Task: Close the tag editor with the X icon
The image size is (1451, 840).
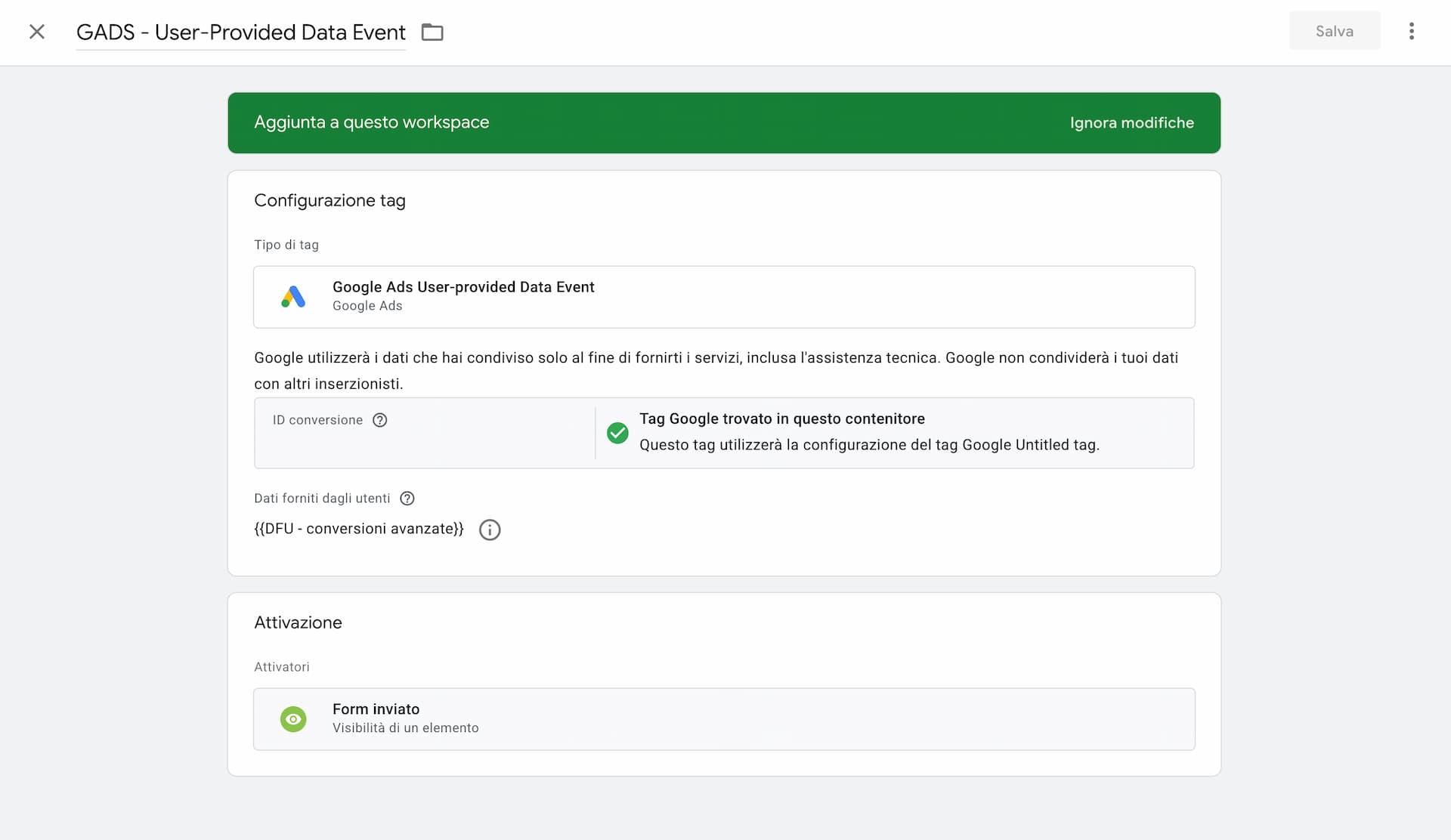Action: click(x=37, y=32)
